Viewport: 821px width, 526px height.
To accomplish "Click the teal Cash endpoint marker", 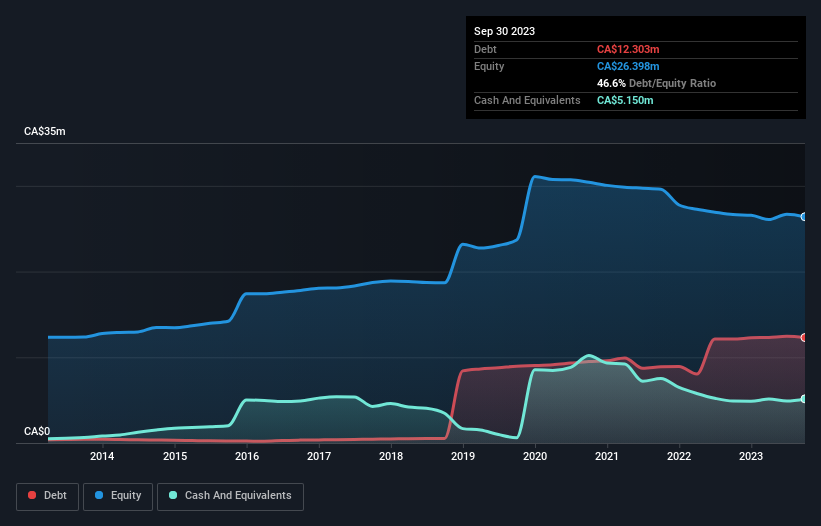I will click(x=804, y=399).
